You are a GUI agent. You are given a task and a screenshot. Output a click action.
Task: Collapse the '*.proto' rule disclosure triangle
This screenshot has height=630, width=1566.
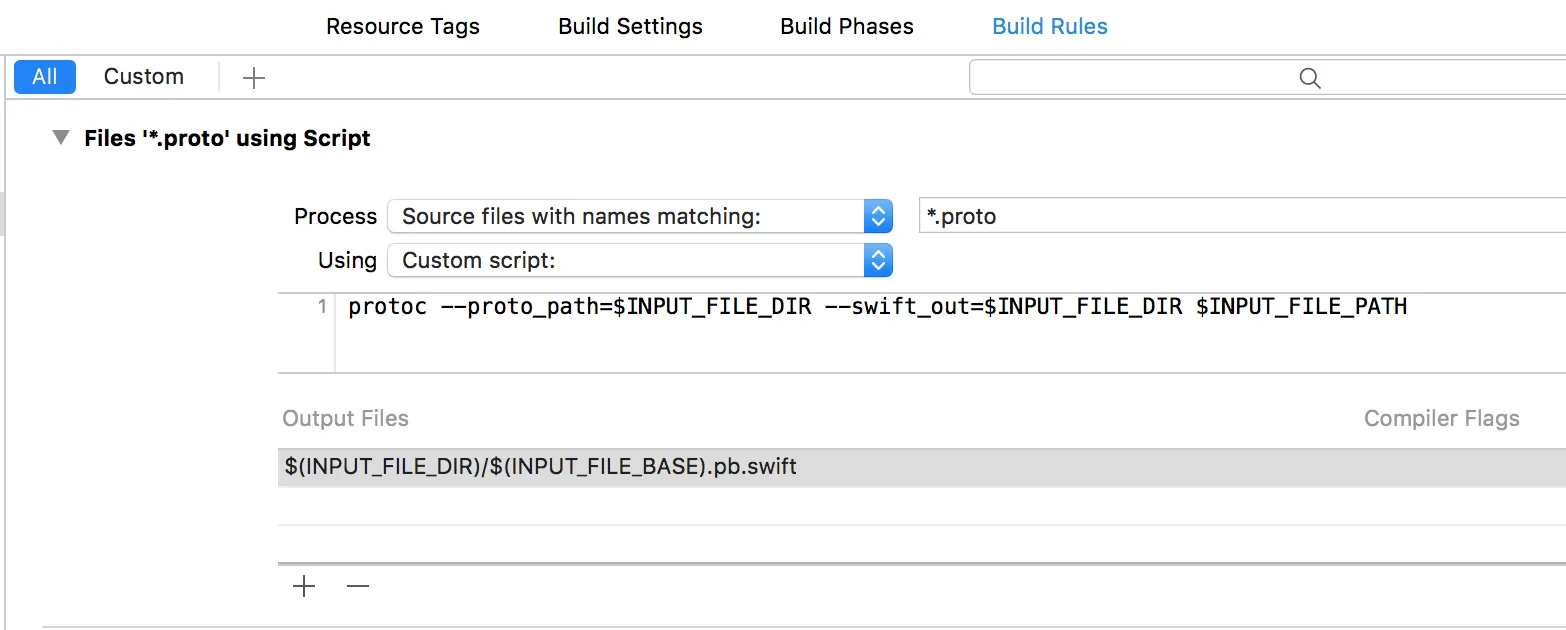coord(62,138)
